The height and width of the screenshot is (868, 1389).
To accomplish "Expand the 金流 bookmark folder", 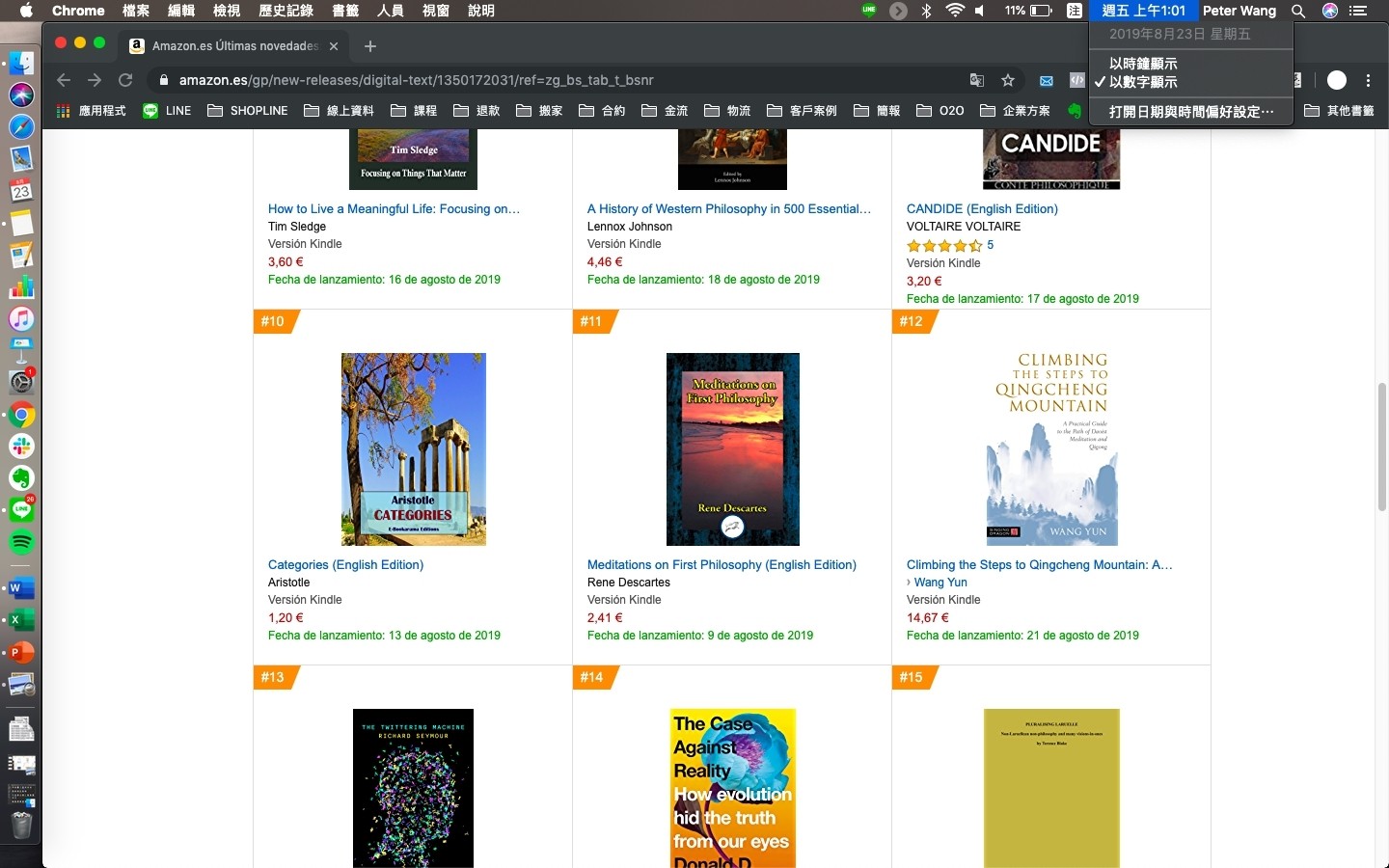I will [665, 111].
